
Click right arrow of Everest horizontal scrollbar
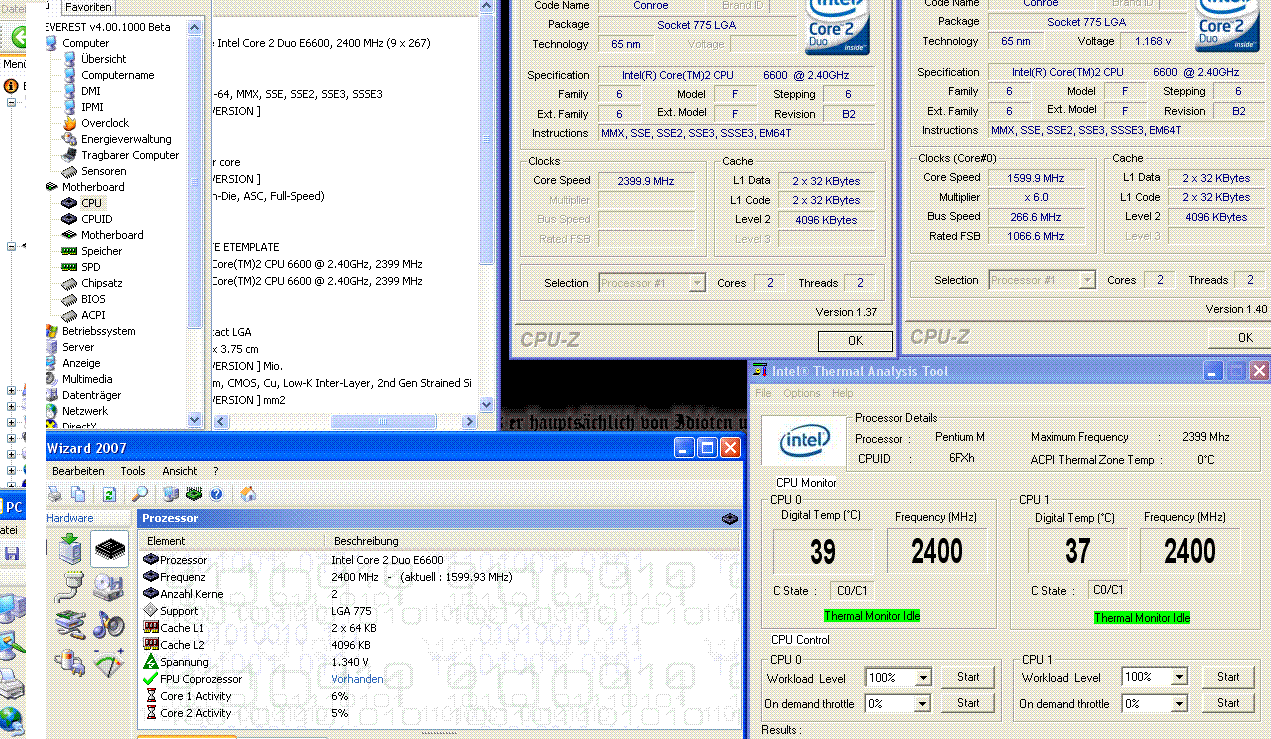click(x=471, y=421)
